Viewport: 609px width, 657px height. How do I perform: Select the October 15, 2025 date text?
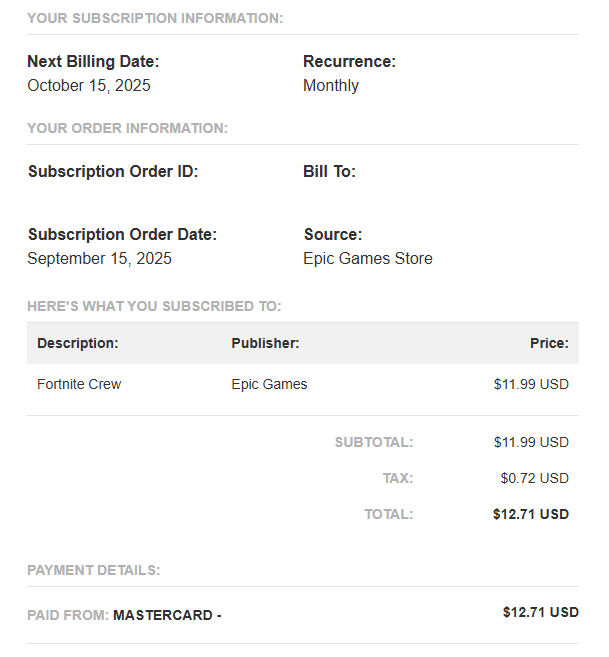(89, 85)
